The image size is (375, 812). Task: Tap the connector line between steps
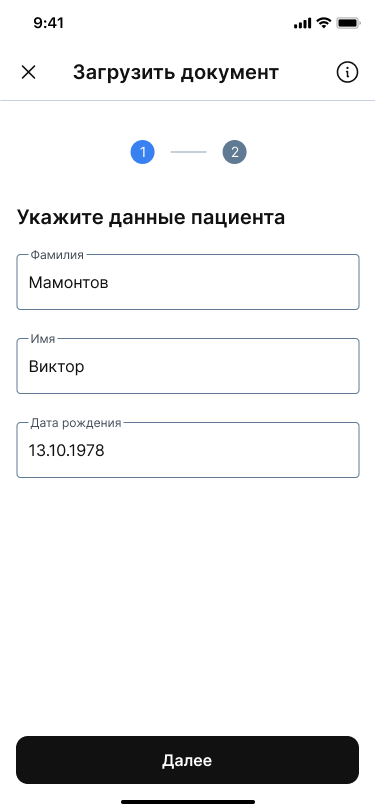pyautogui.click(x=189, y=152)
